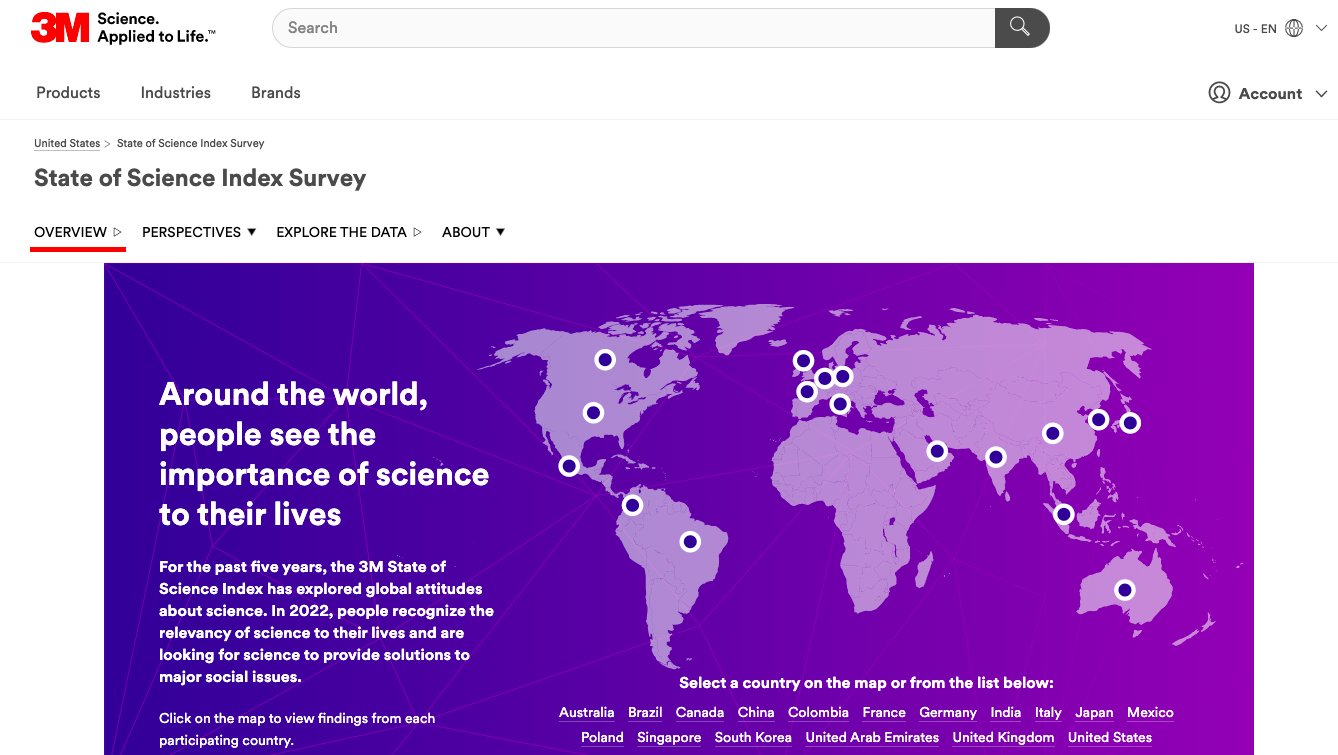Open the United States country list link
The image size is (1338, 755).
click(1110, 738)
